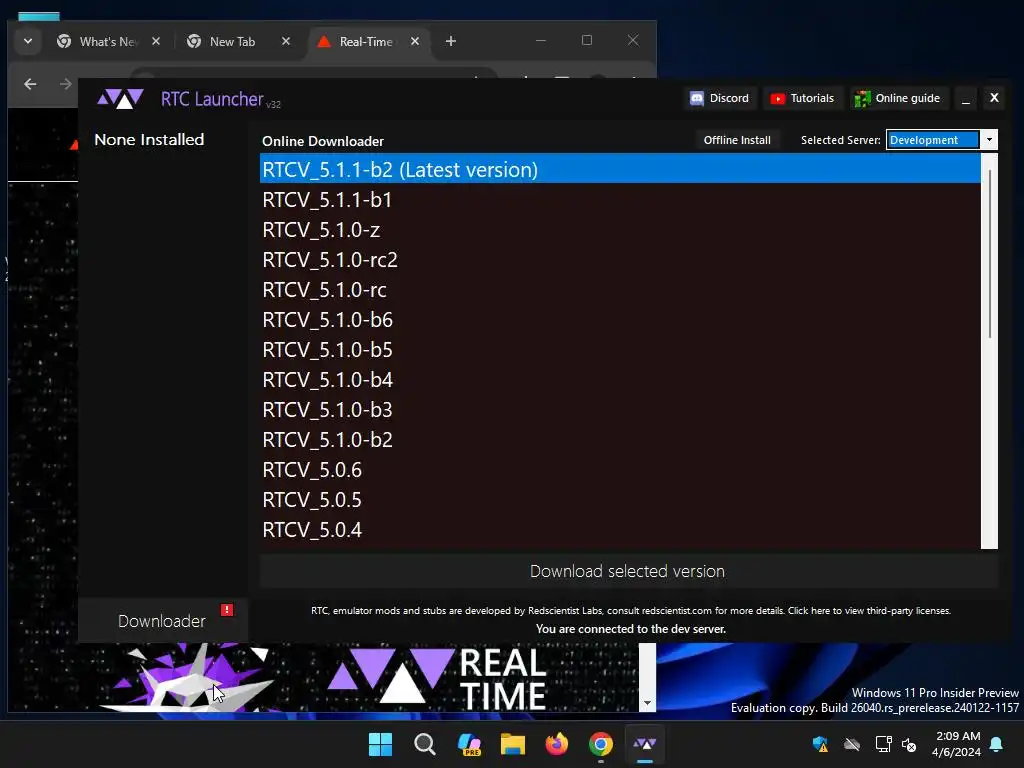Open the Windows Start menu

point(380,744)
